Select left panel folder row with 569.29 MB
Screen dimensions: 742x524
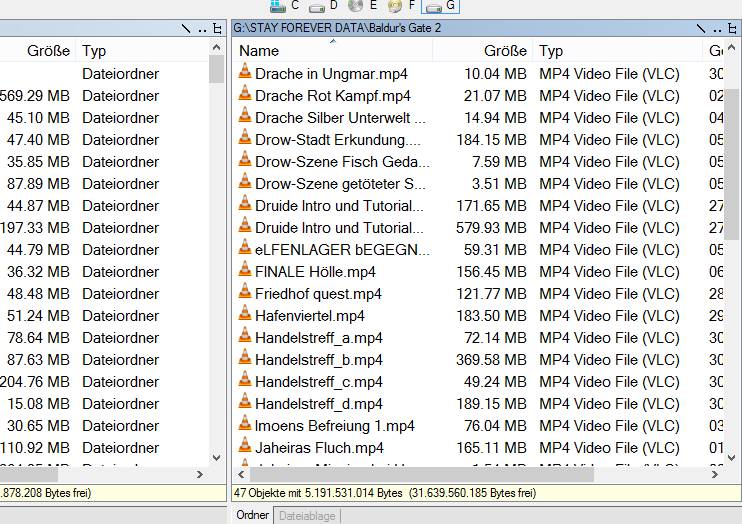pos(104,96)
